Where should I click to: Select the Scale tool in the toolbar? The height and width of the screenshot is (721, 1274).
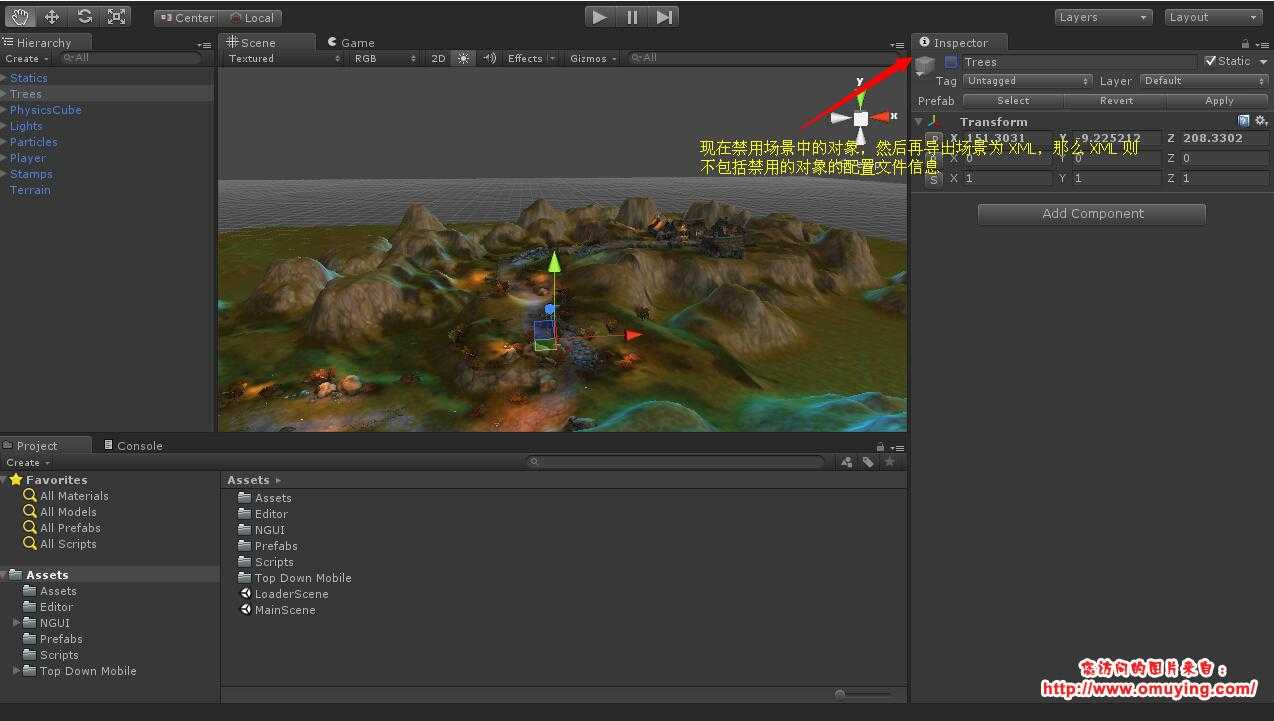(x=117, y=17)
